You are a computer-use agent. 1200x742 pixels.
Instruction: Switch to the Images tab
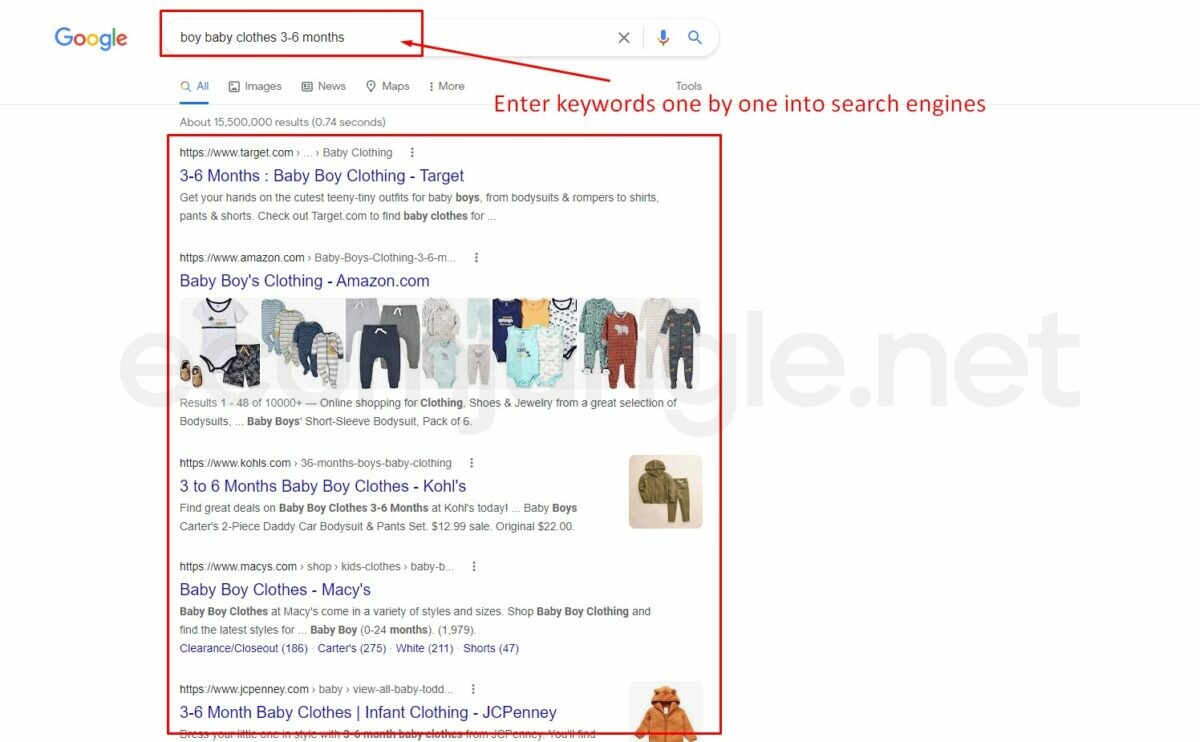coord(255,86)
